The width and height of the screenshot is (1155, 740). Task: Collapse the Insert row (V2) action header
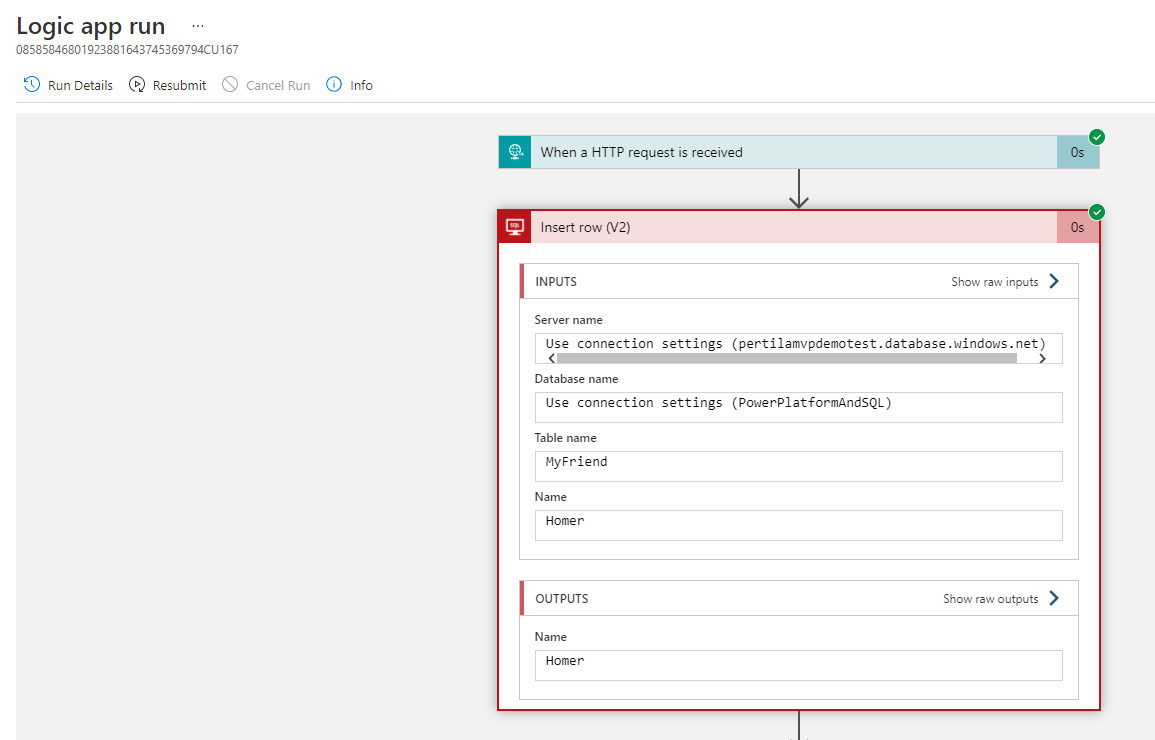pos(790,227)
